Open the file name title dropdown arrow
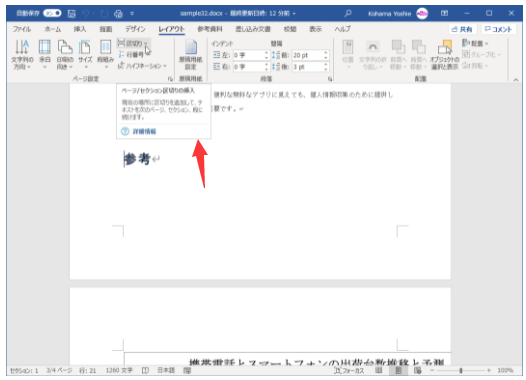The image size is (526, 380). [294, 13]
